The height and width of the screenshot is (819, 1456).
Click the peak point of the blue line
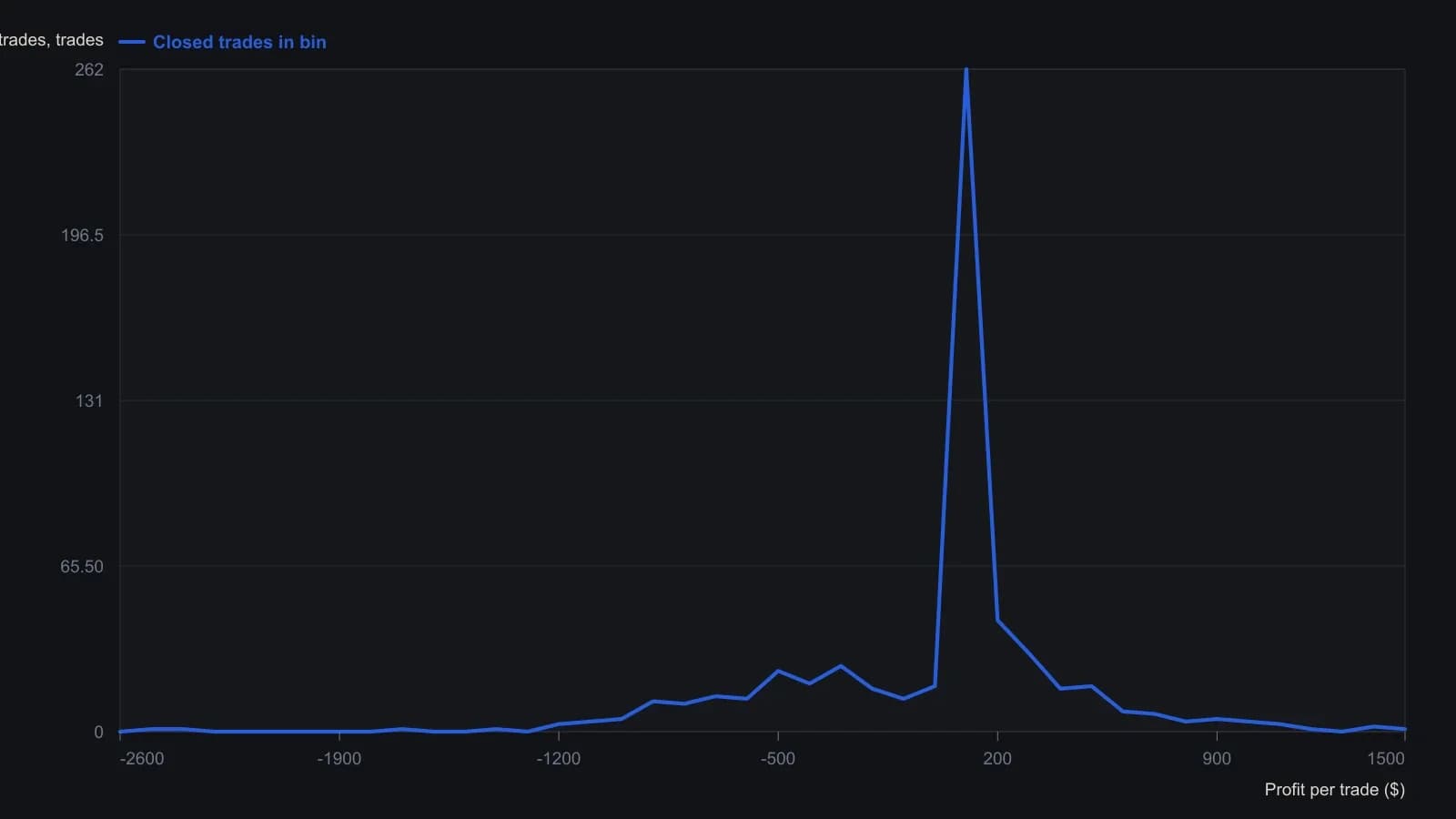pos(966,70)
